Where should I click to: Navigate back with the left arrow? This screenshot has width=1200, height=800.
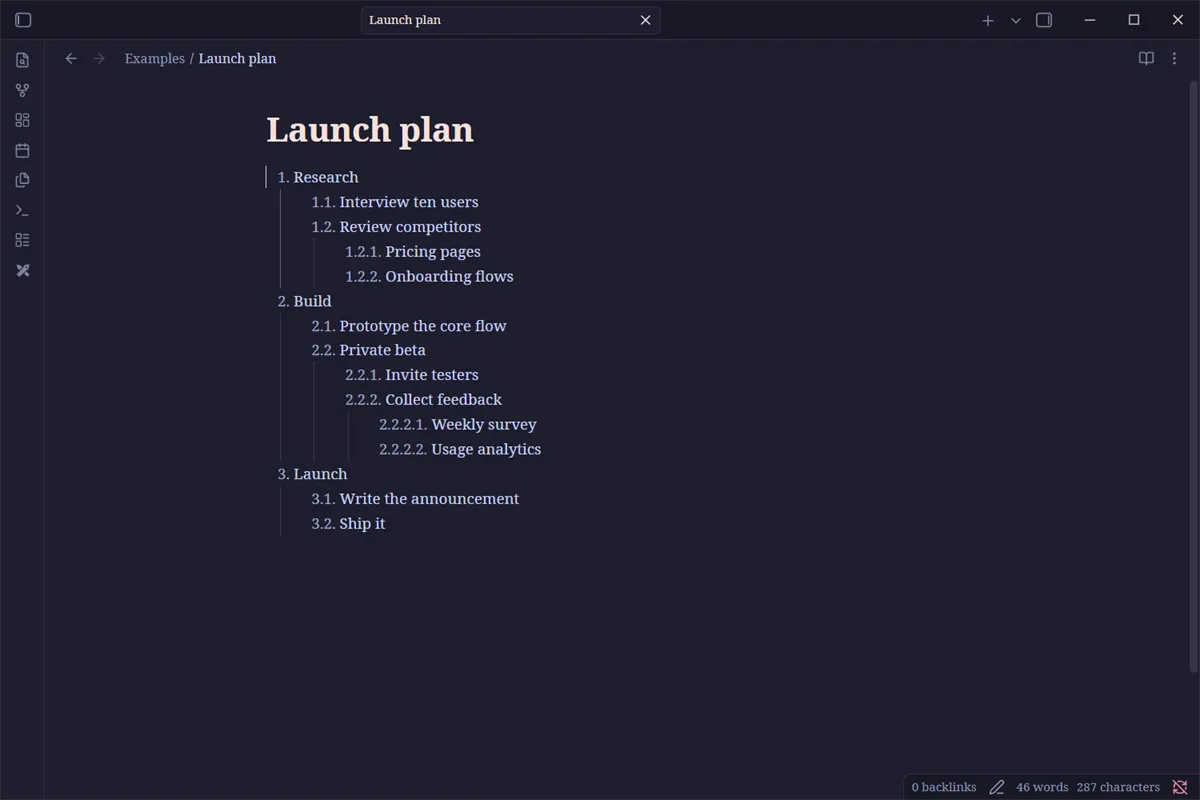click(x=71, y=59)
